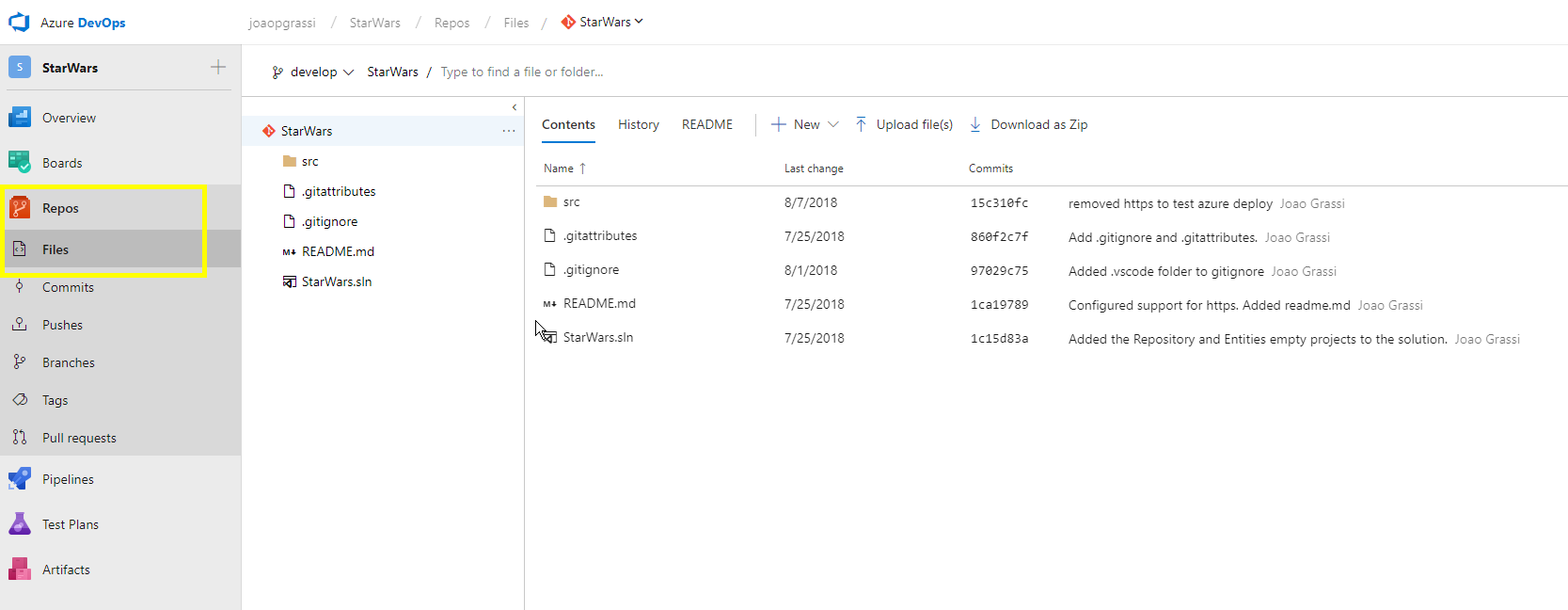This screenshot has width=1568, height=610.
Task: Sort by the Name column header
Action: [564, 169]
